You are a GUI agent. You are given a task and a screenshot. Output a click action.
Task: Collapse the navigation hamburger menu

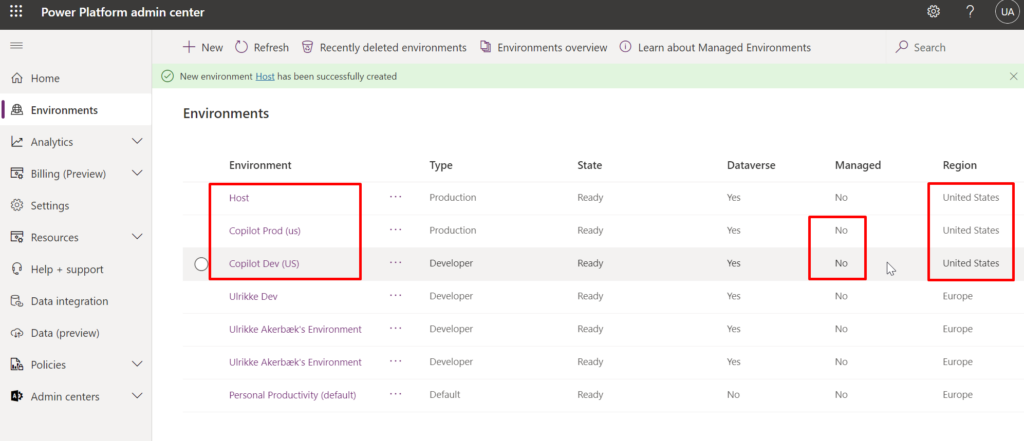click(x=16, y=45)
